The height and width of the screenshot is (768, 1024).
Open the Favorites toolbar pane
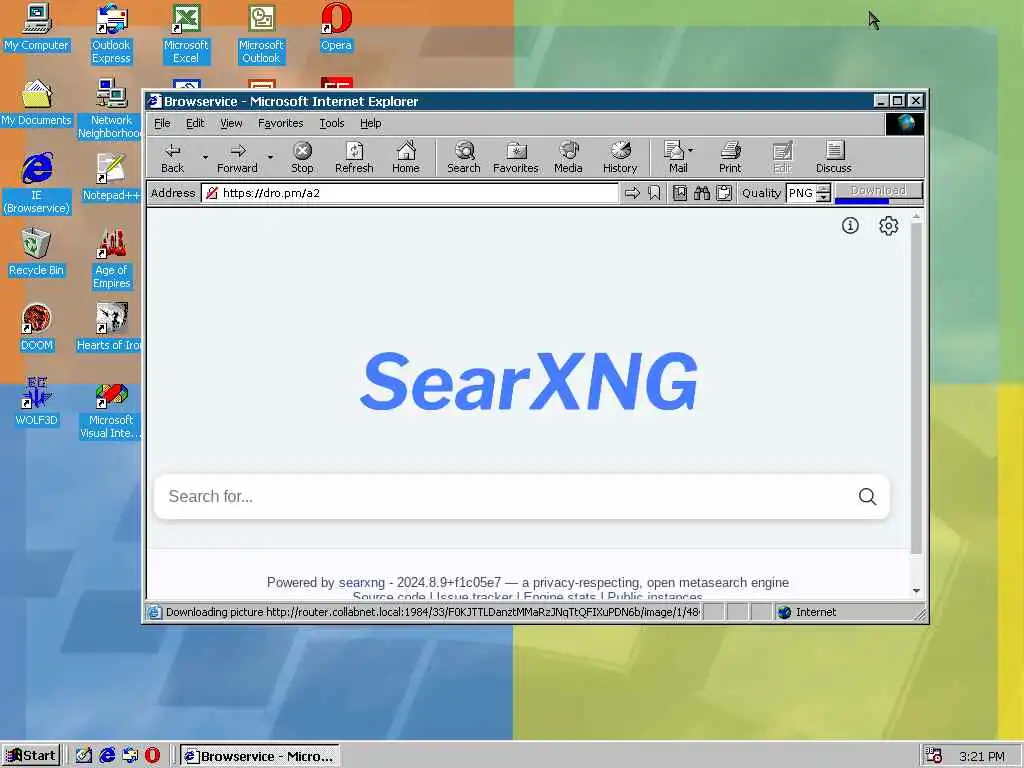(515, 158)
